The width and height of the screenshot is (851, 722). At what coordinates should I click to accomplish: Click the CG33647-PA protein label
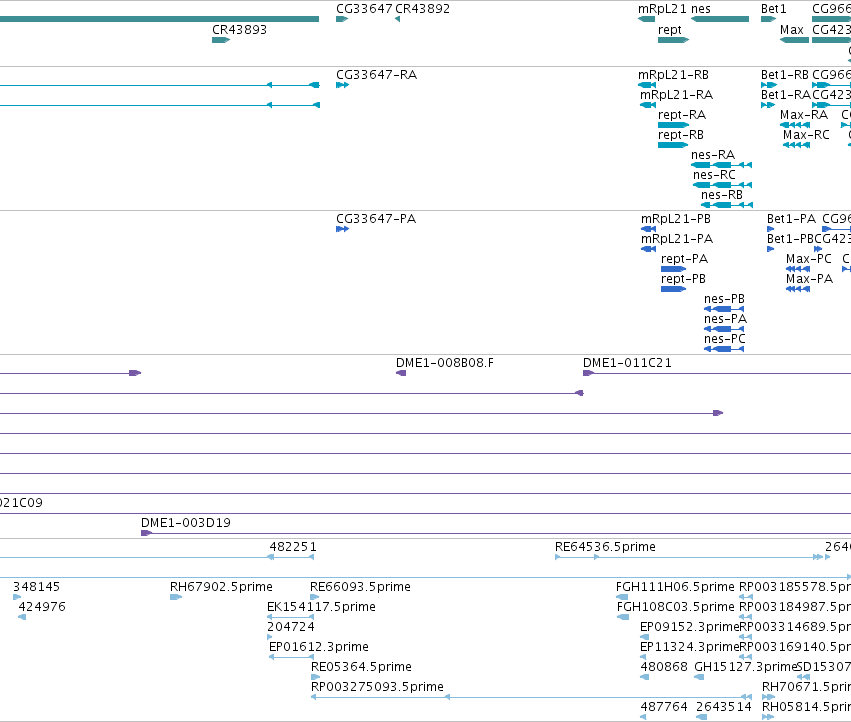(376, 219)
